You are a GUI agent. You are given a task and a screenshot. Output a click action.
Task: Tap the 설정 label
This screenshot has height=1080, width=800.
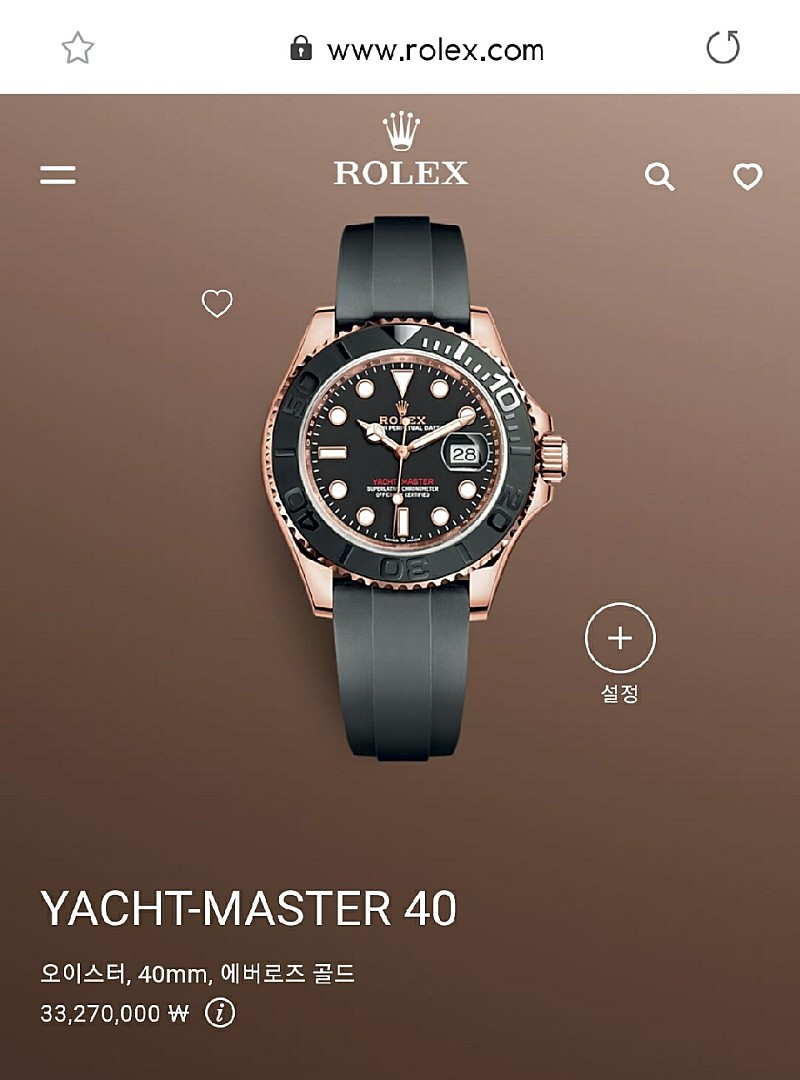pyautogui.click(x=619, y=693)
